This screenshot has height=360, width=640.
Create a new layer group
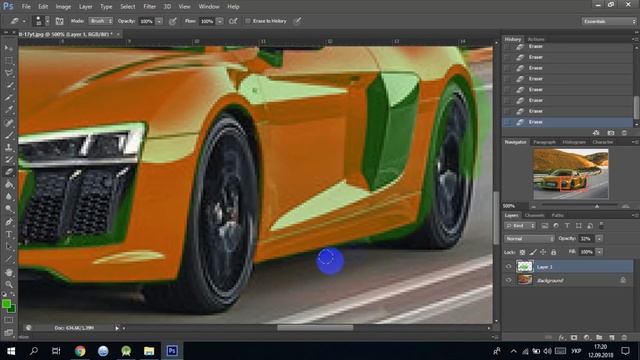tap(599, 338)
